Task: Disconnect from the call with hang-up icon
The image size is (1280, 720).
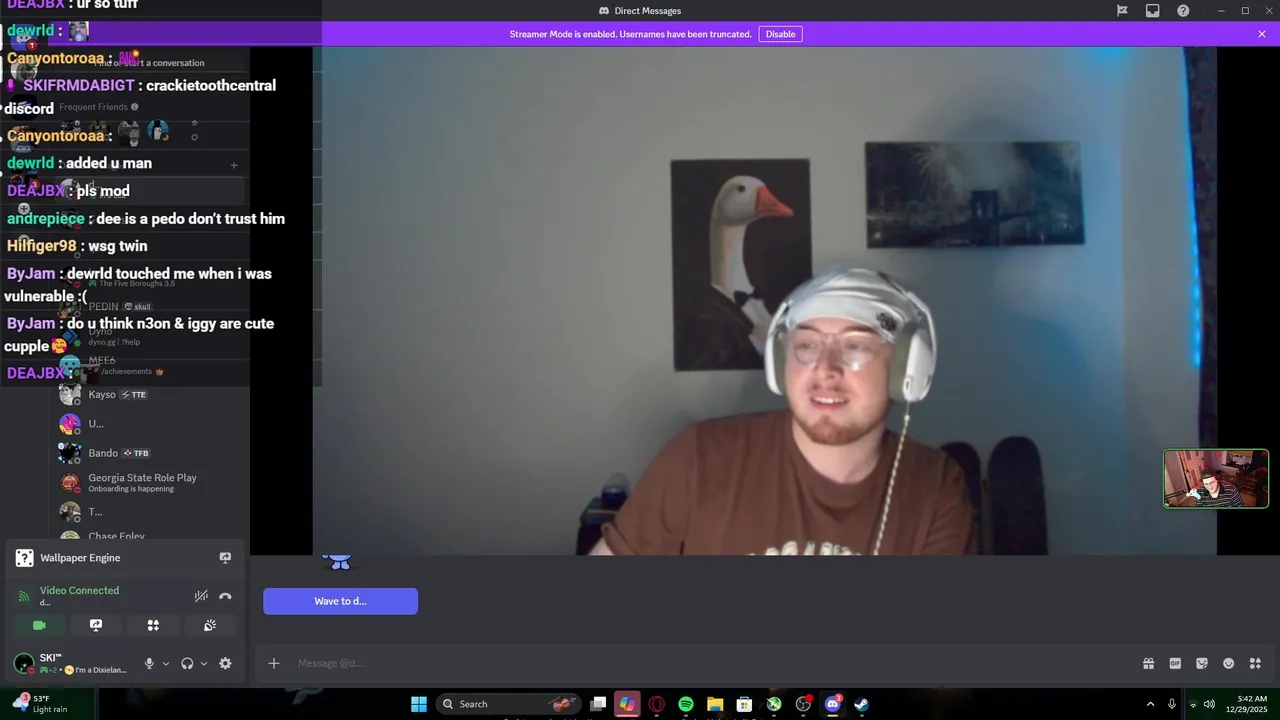Action: point(225,596)
